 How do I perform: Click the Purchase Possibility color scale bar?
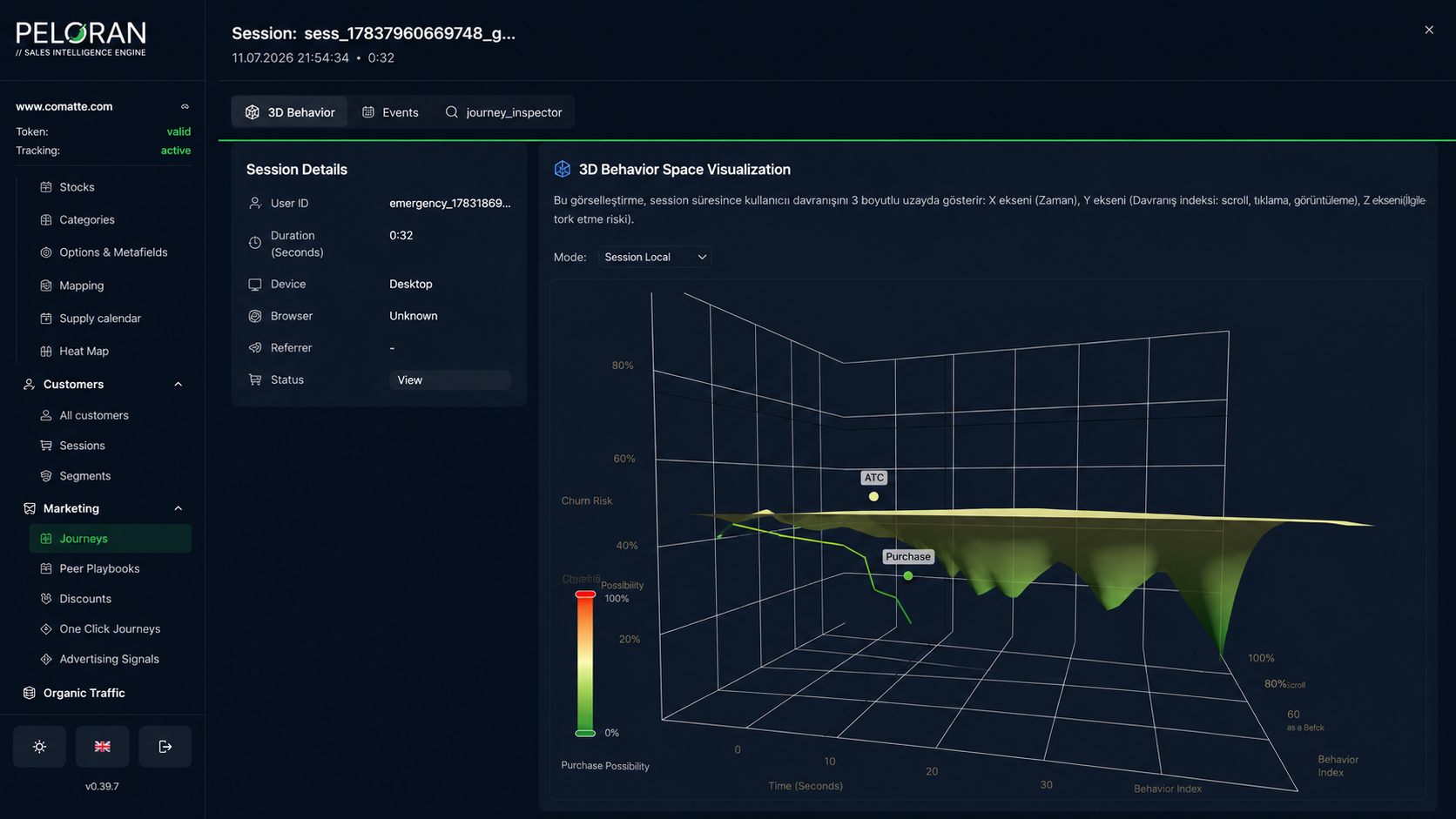(585, 664)
